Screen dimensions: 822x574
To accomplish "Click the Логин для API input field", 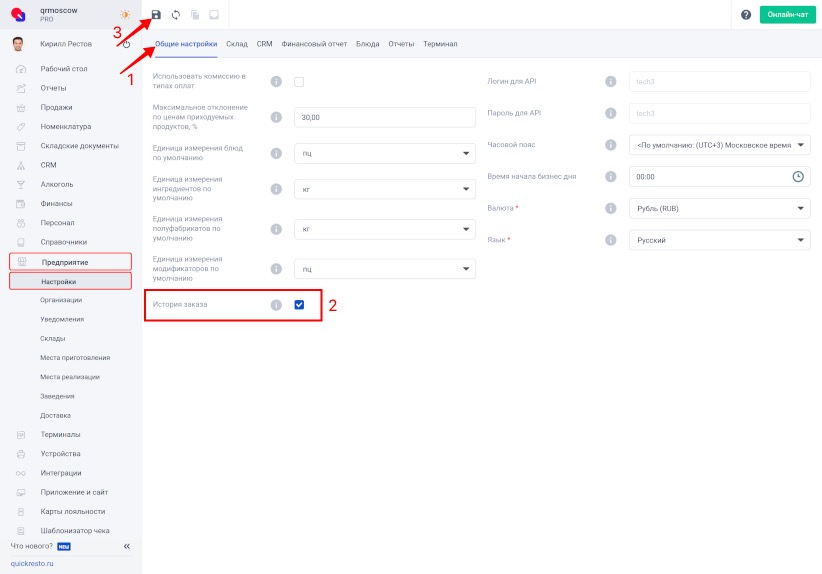I will 719,82.
